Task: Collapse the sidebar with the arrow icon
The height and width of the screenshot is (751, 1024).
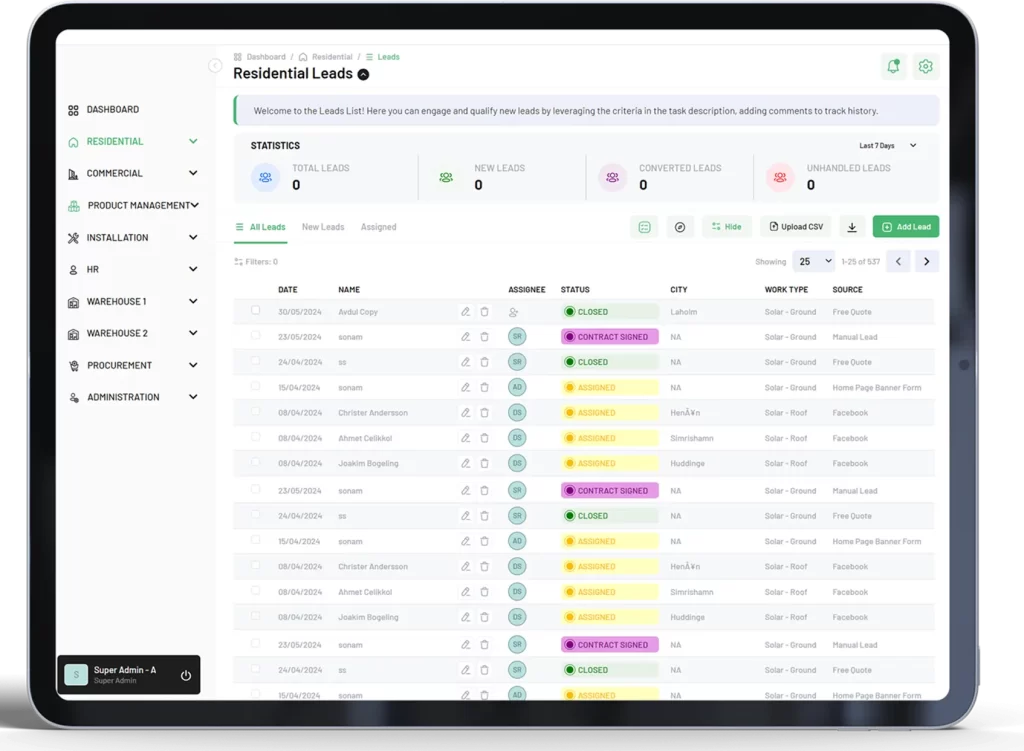Action: coord(215,66)
